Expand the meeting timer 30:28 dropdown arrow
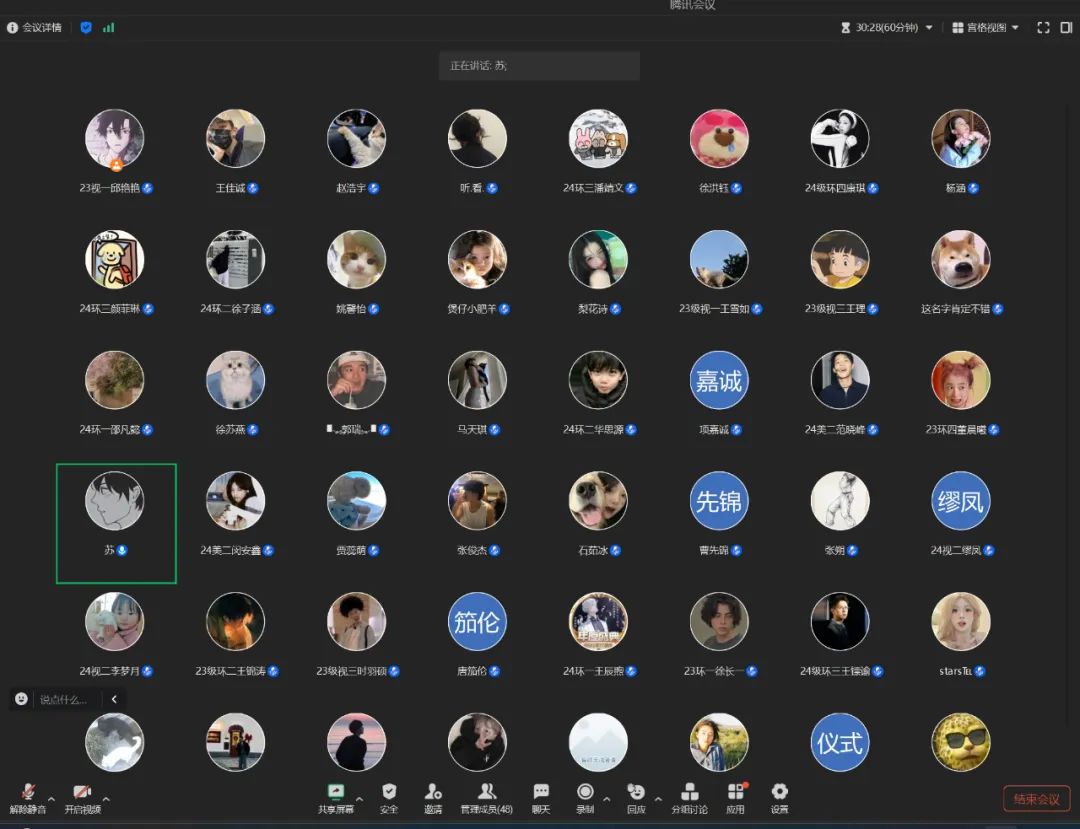This screenshot has width=1080, height=829. tap(929, 28)
